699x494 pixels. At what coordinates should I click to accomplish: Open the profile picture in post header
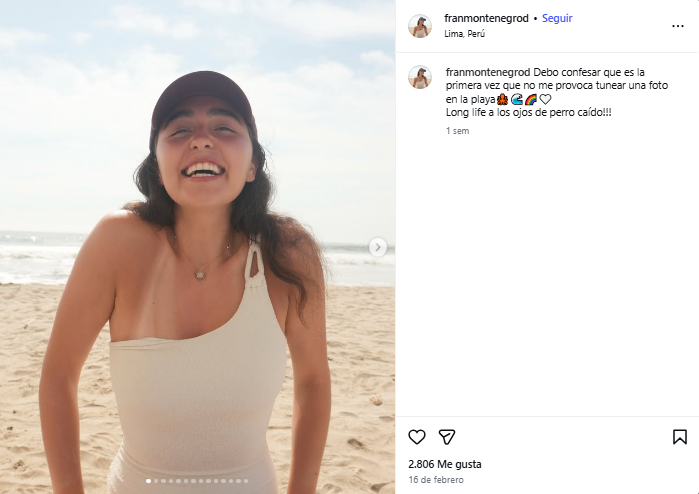tap(420, 26)
